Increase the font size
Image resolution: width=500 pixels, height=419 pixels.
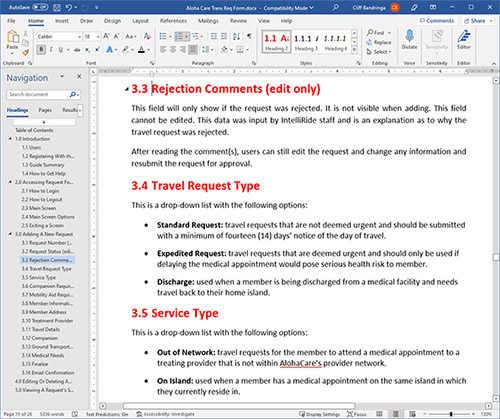pyautogui.click(x=106, y=36)
